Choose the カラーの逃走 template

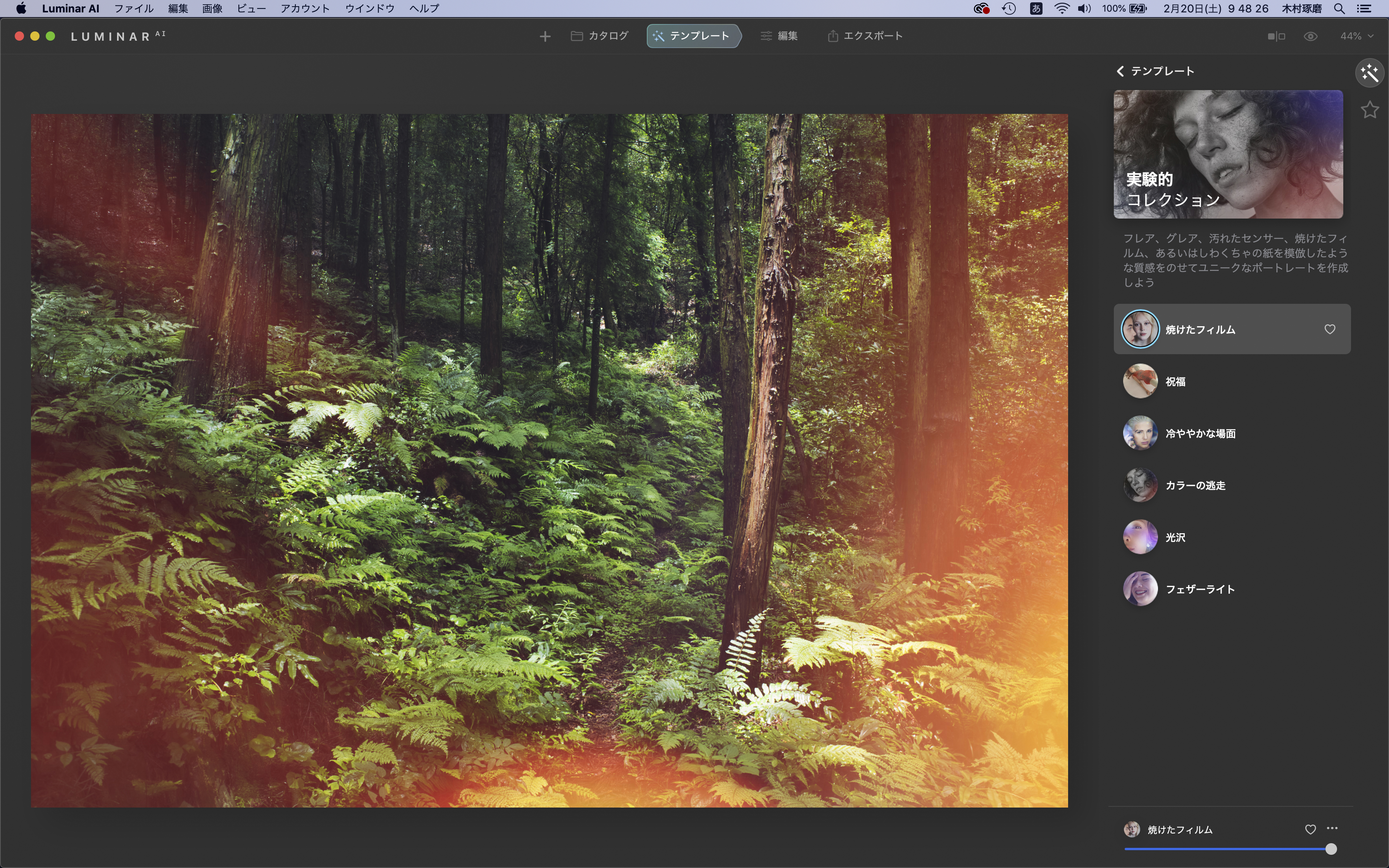[1195, 485]
